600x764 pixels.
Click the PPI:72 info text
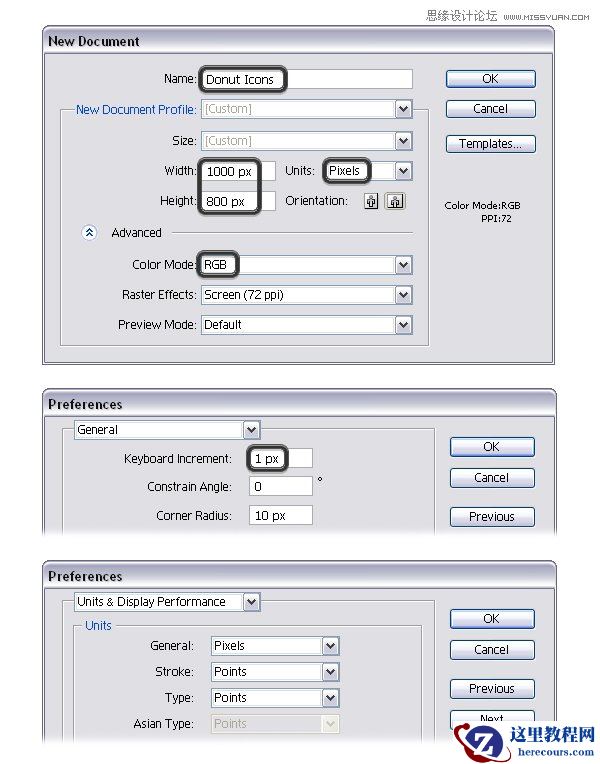[496, 219]
